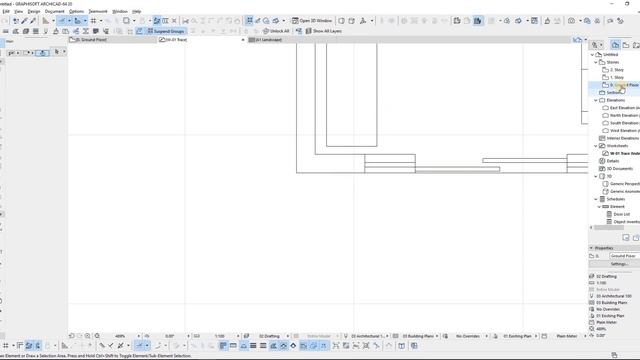
Task: Collapse the Stories folder in Navigator
Action: coord(596,62)
